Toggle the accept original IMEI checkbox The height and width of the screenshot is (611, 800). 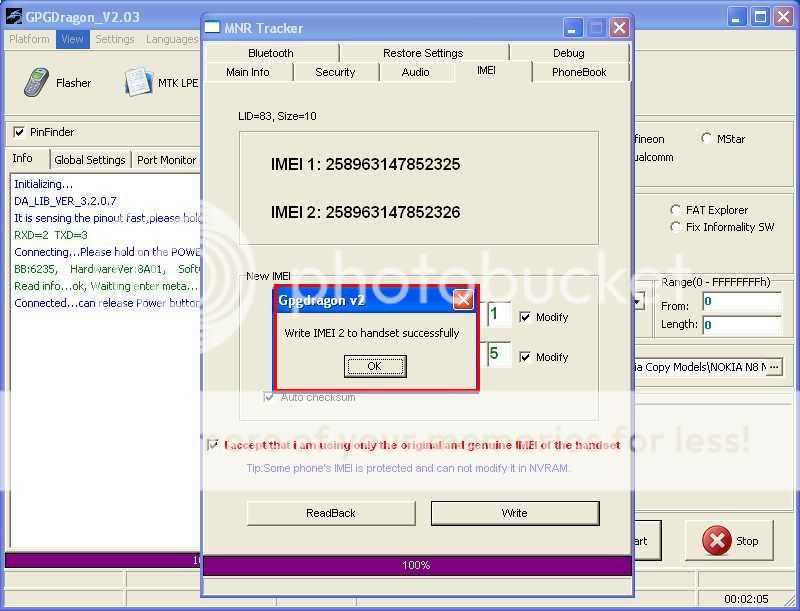click(x=213, y=445)
